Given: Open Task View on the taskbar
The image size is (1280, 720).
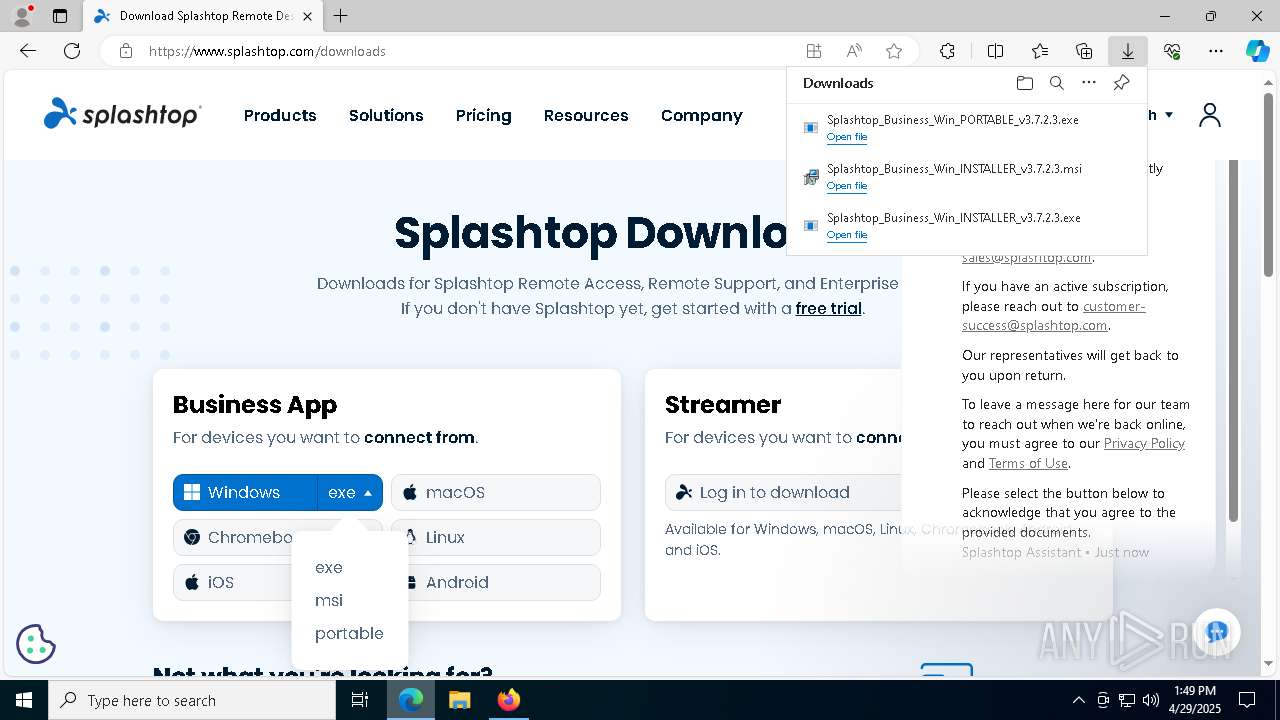Looking at the screenshot, I should (x=360, y=700).
